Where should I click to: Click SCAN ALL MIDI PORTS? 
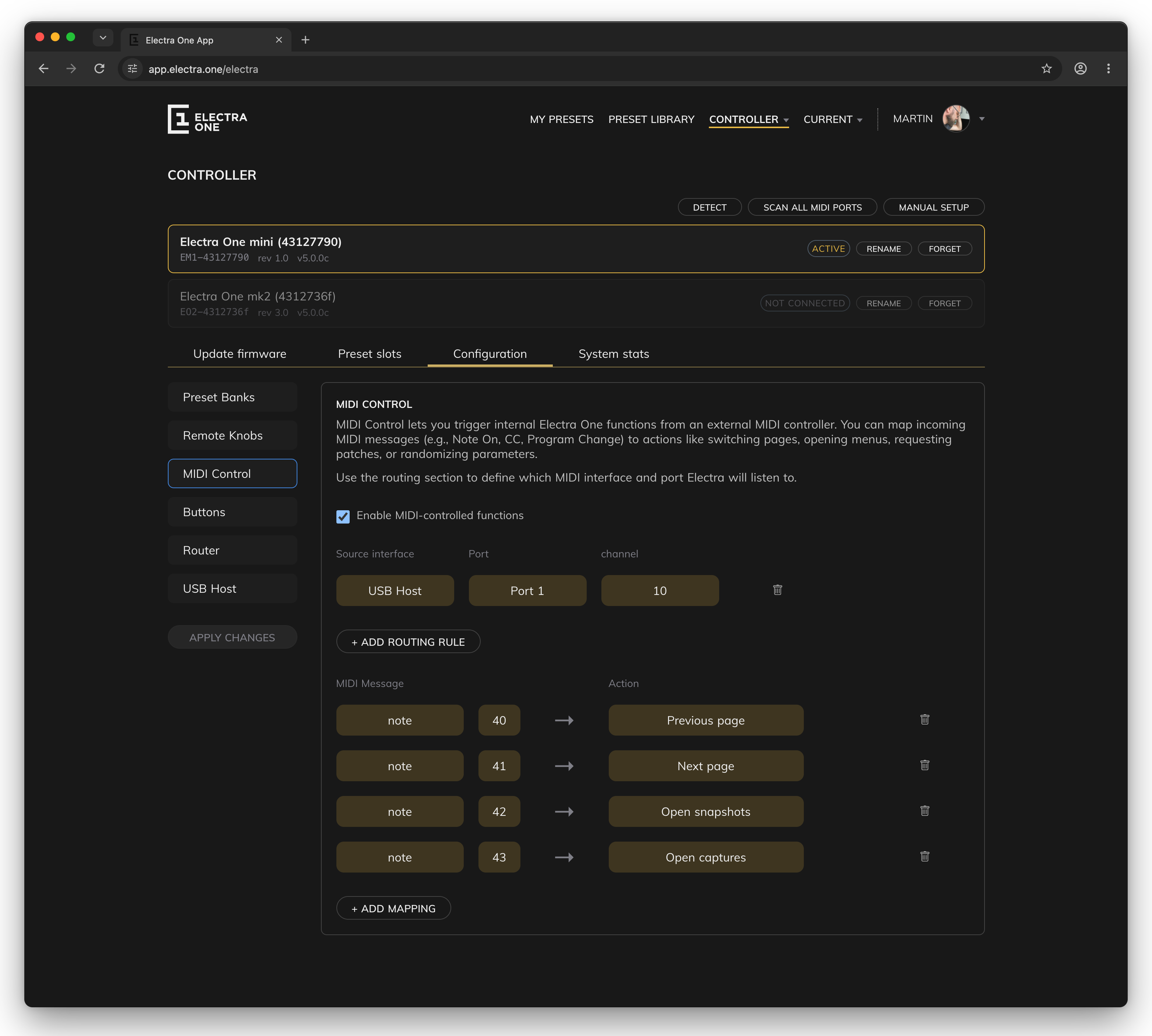[x=812, y=207]
